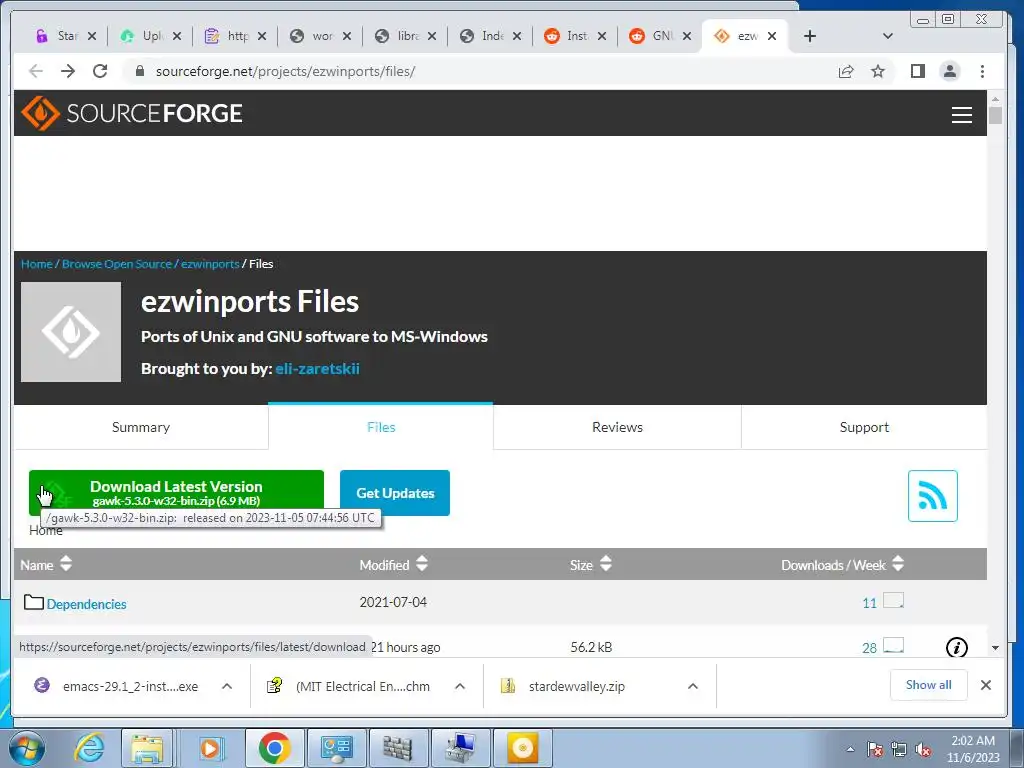Launch Internet Explorer from taskbar
This screenshot has width=1024, height=768.
coord(89,748)
